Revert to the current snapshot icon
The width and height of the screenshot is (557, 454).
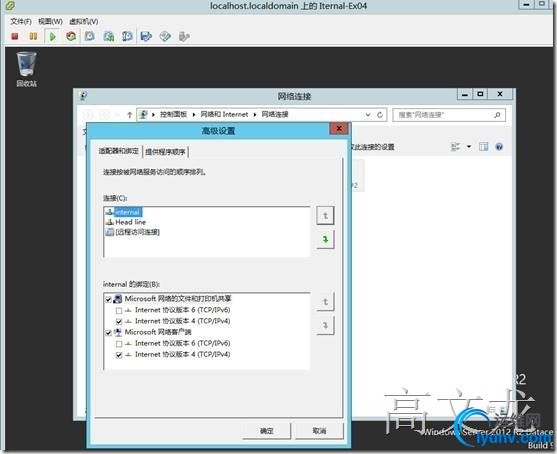coord(109,36)
